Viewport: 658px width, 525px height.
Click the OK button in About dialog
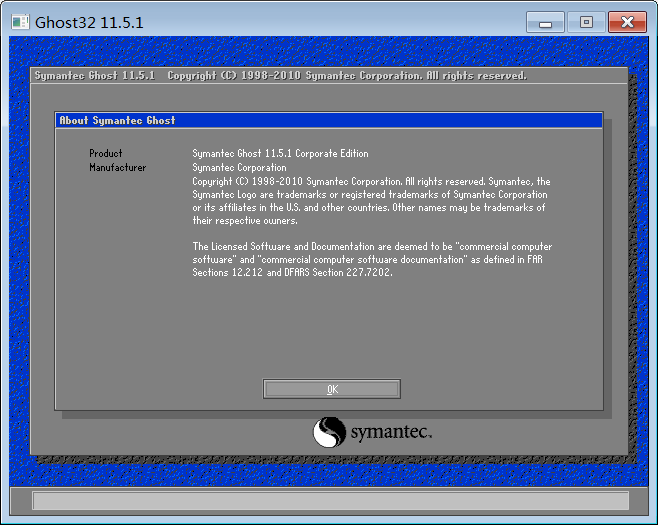[x=332, y=389]
